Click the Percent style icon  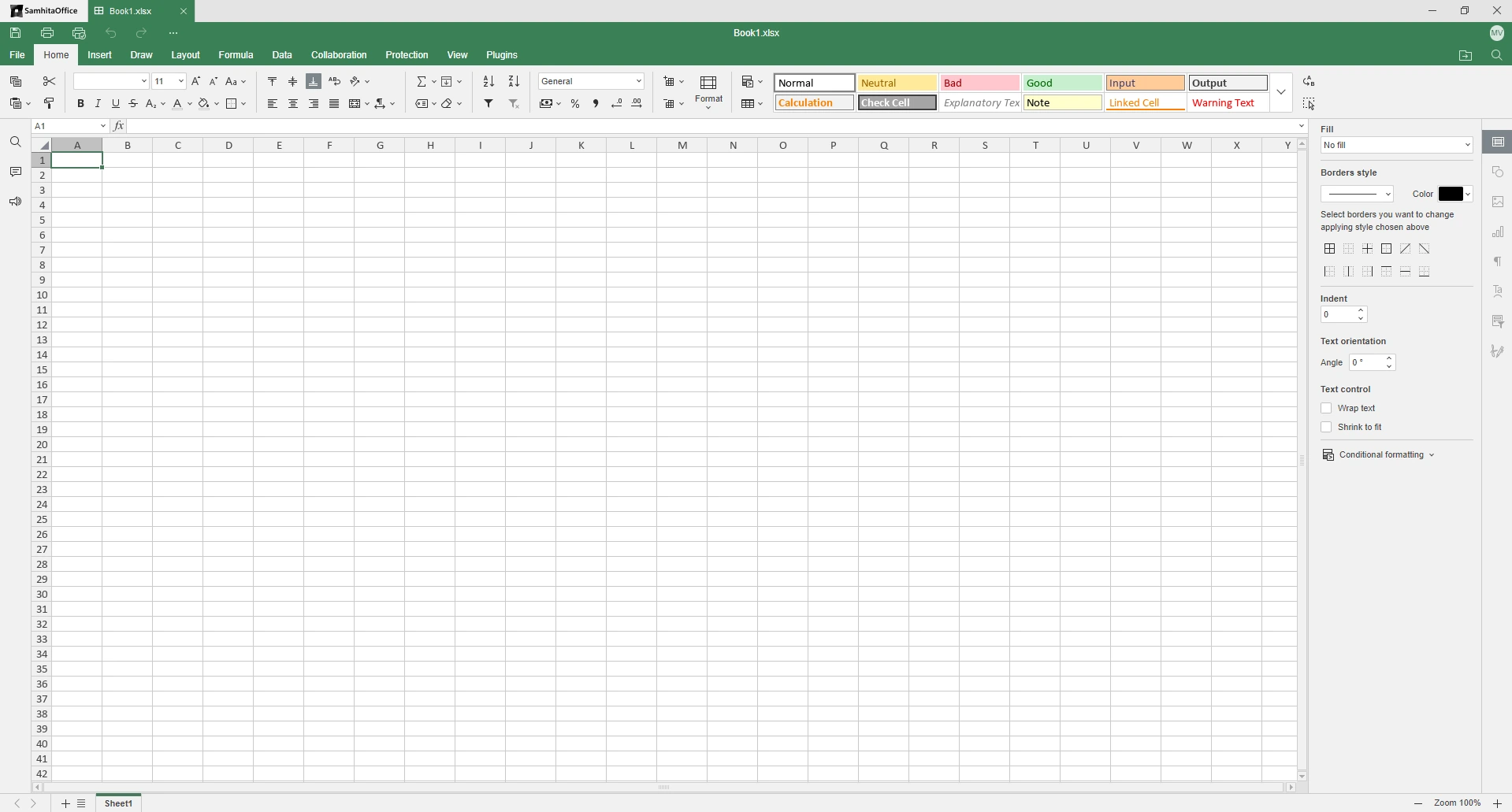pos(575,103)
